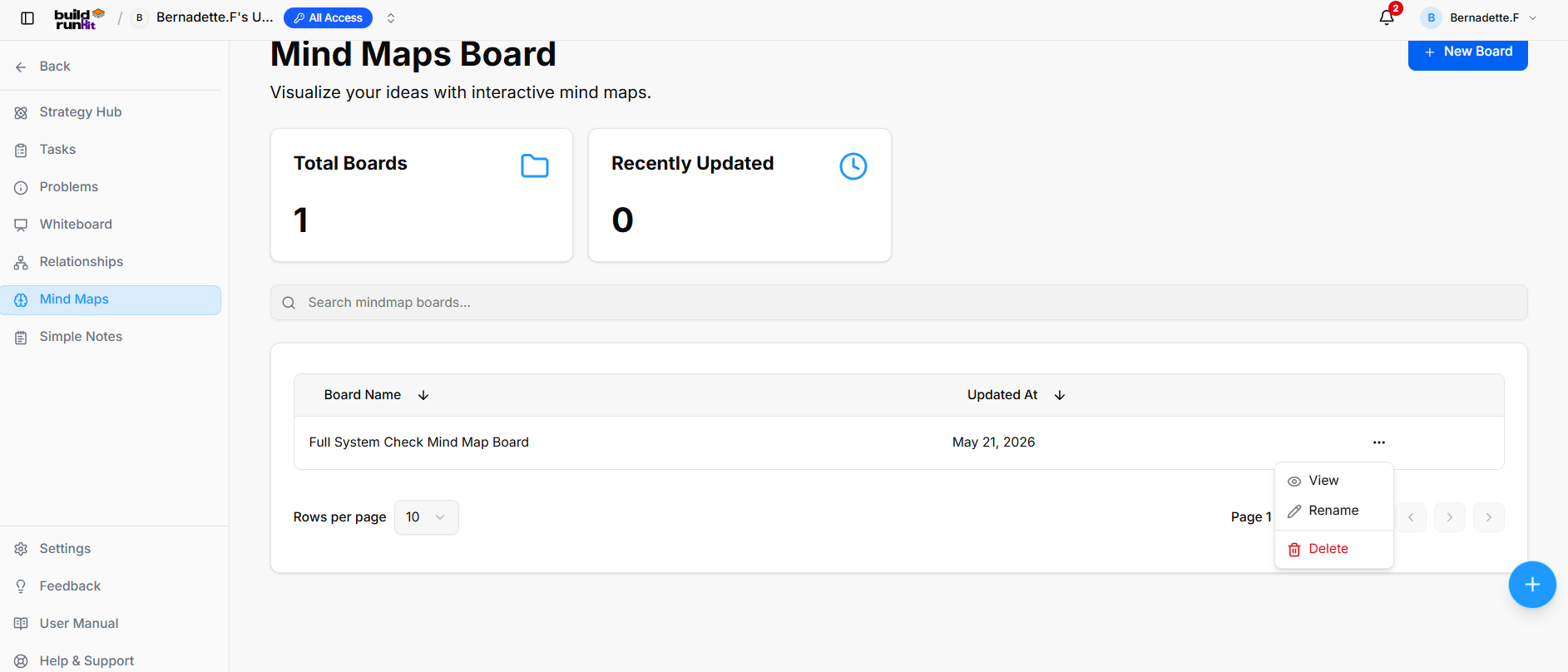Select View from the context menu
Screen dimensions: 1568x672
pos(1334,481)
